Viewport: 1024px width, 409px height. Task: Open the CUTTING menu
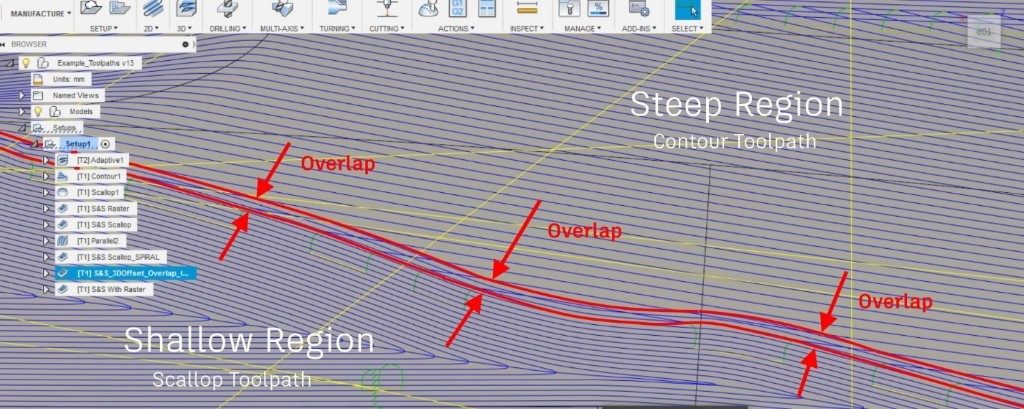coord(387,29)
